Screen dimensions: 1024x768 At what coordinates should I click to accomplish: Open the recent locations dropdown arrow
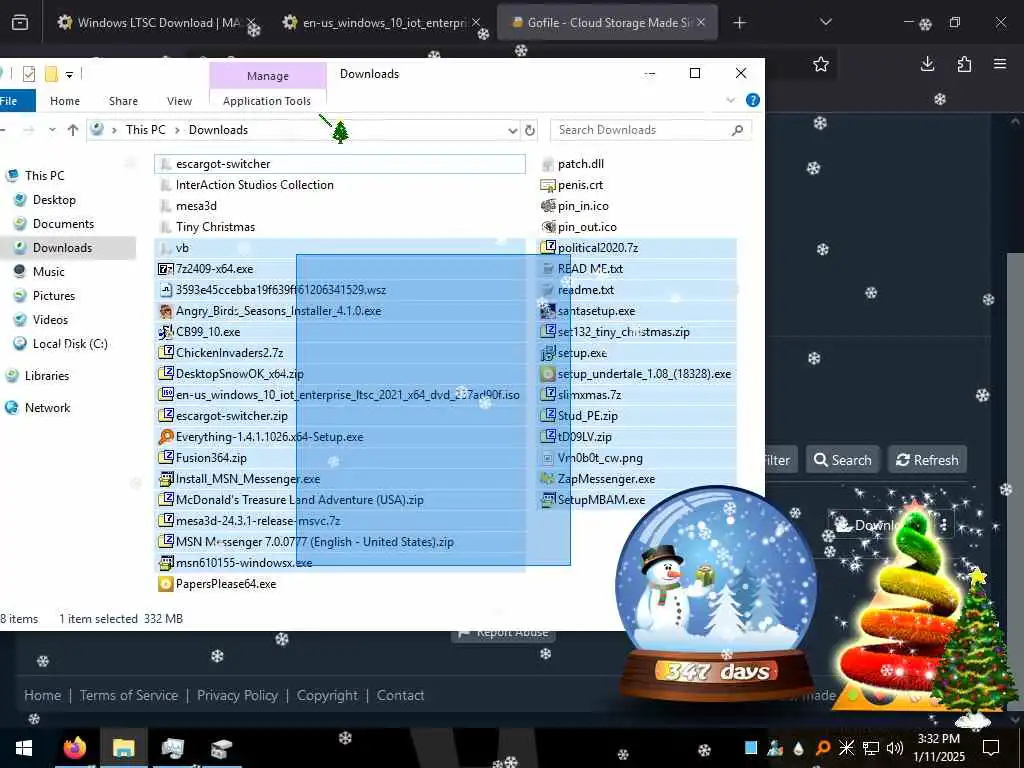[52, 130]
